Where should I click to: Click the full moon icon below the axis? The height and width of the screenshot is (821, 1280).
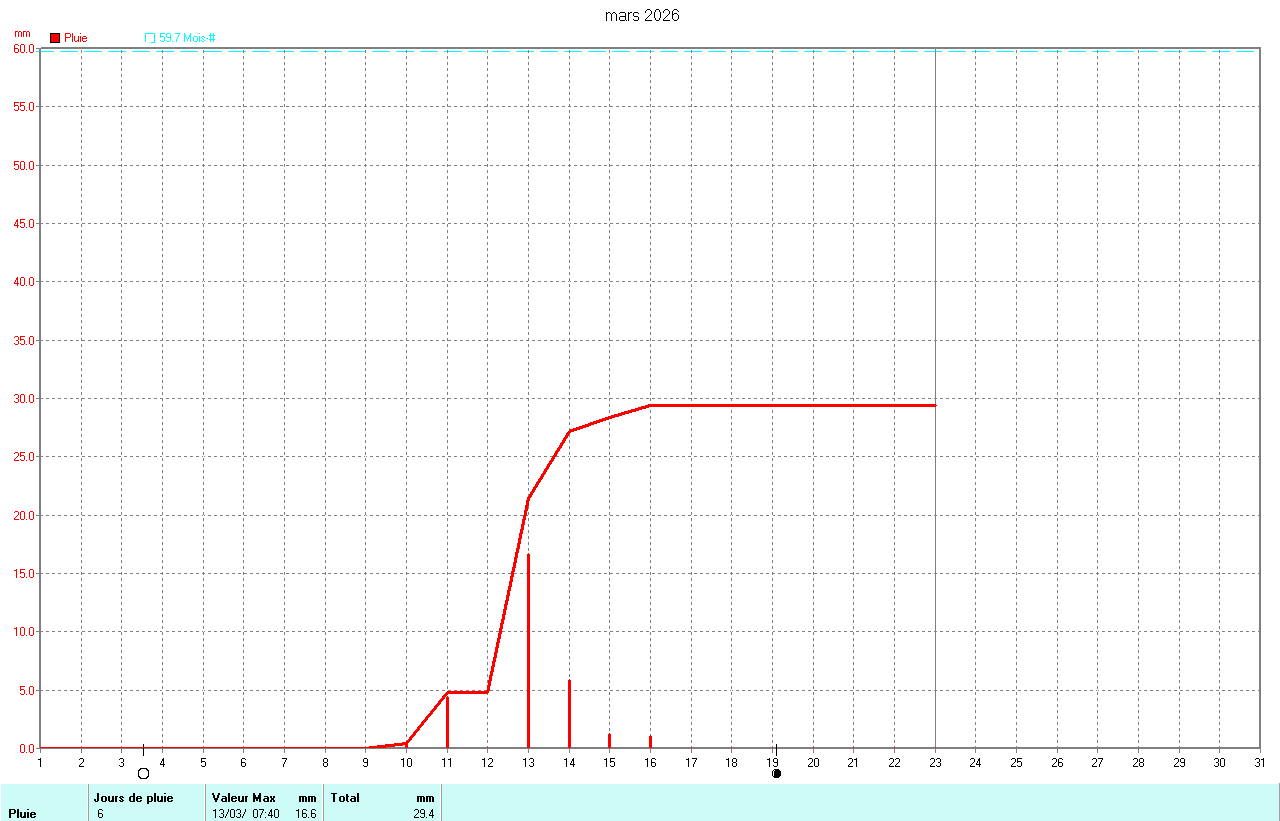click(x=143, y=774)
